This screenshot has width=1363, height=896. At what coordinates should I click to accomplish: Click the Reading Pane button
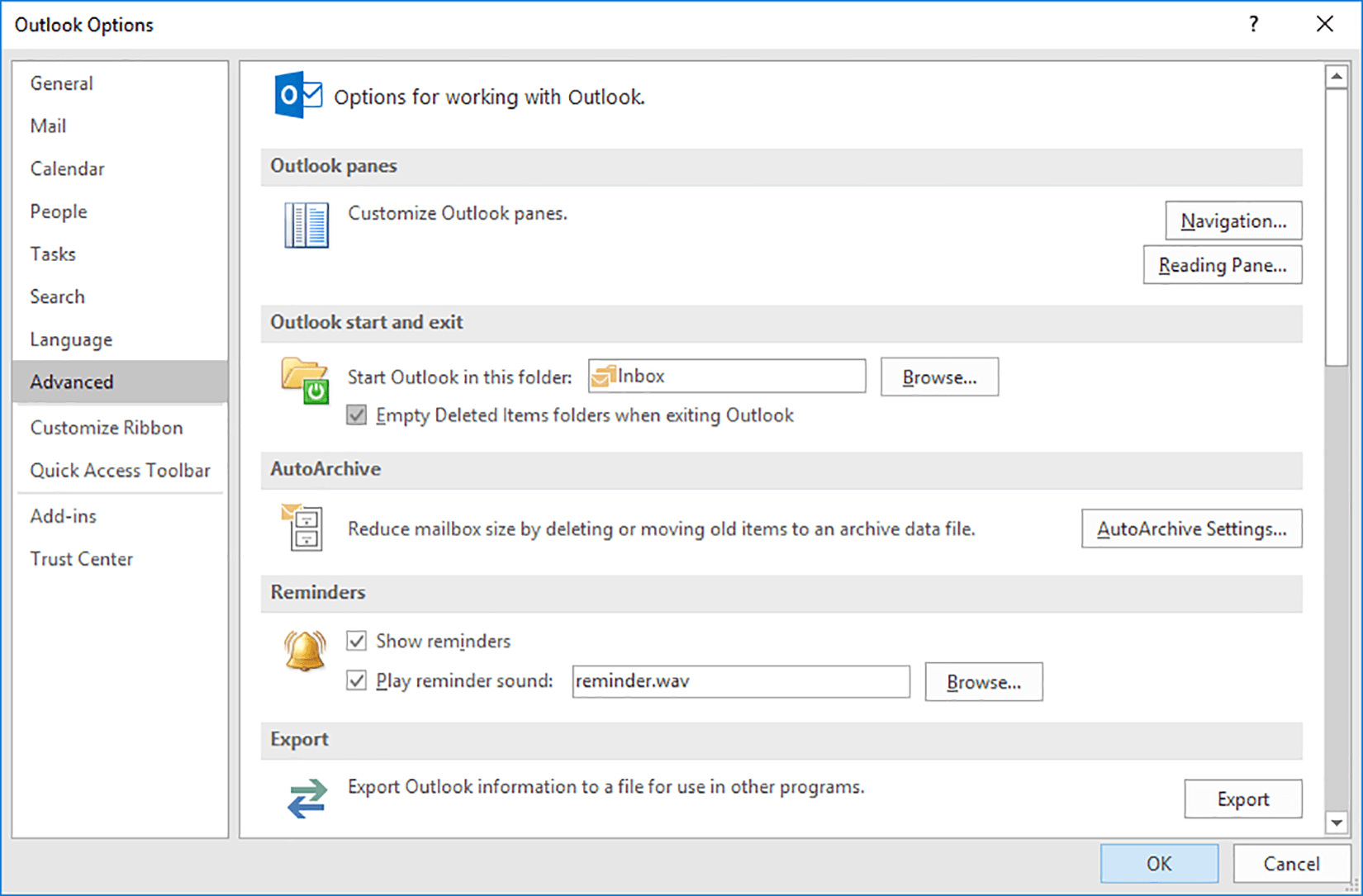click(x=1222, y=265)
